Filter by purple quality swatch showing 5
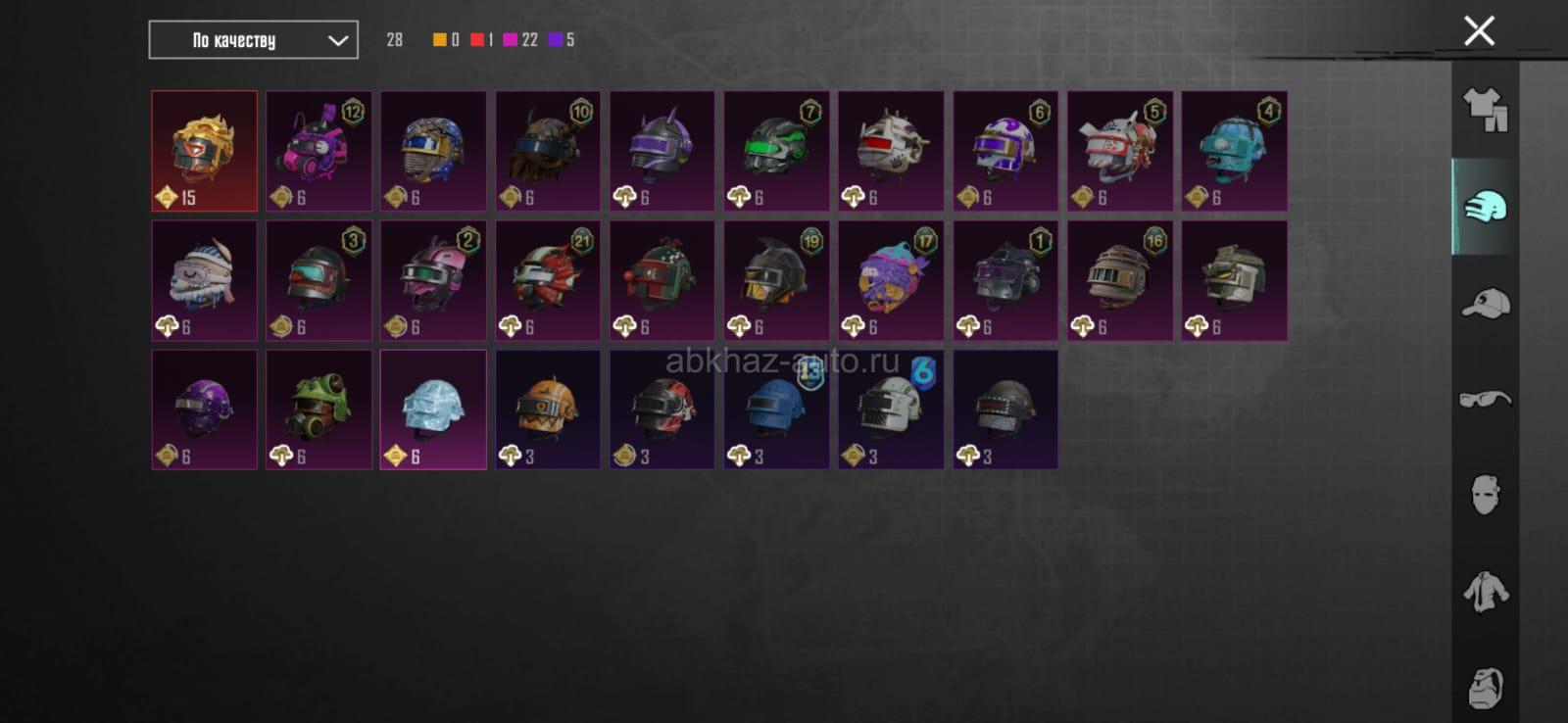Image resolution: width=1568 pixels, height=723 pixels. point(556,40)
